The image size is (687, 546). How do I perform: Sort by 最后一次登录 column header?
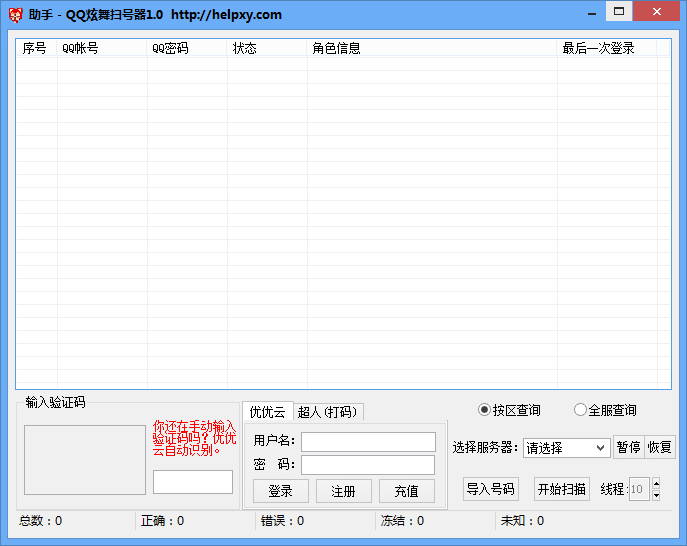click(x=607, y=48)
